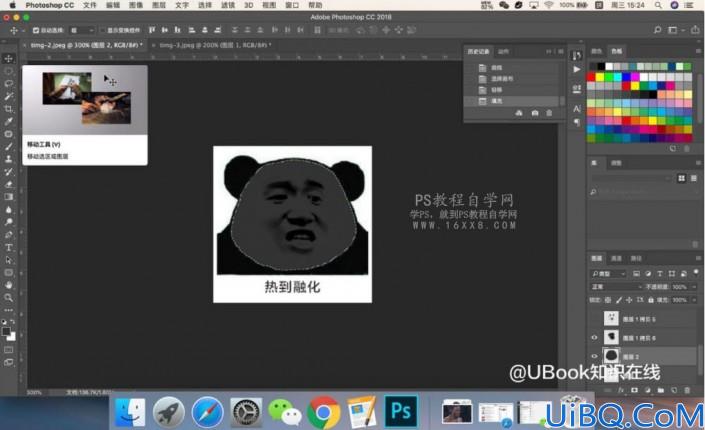Add a layer mask via Layers panel
The height and width of the screenshot is (430, 705).
[634, 390]
